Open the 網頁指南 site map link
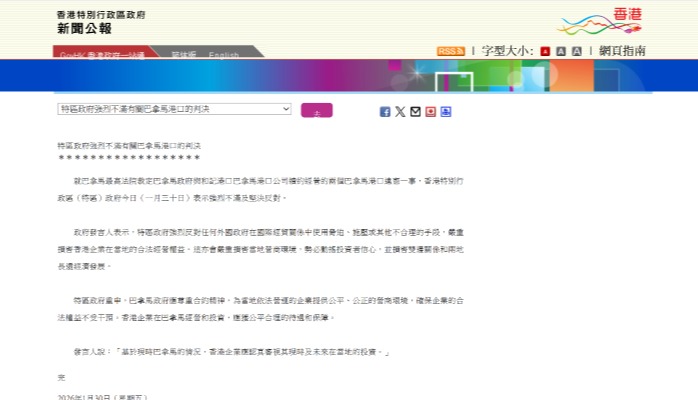This screenshot has width=698, height=400. (622, 51)
